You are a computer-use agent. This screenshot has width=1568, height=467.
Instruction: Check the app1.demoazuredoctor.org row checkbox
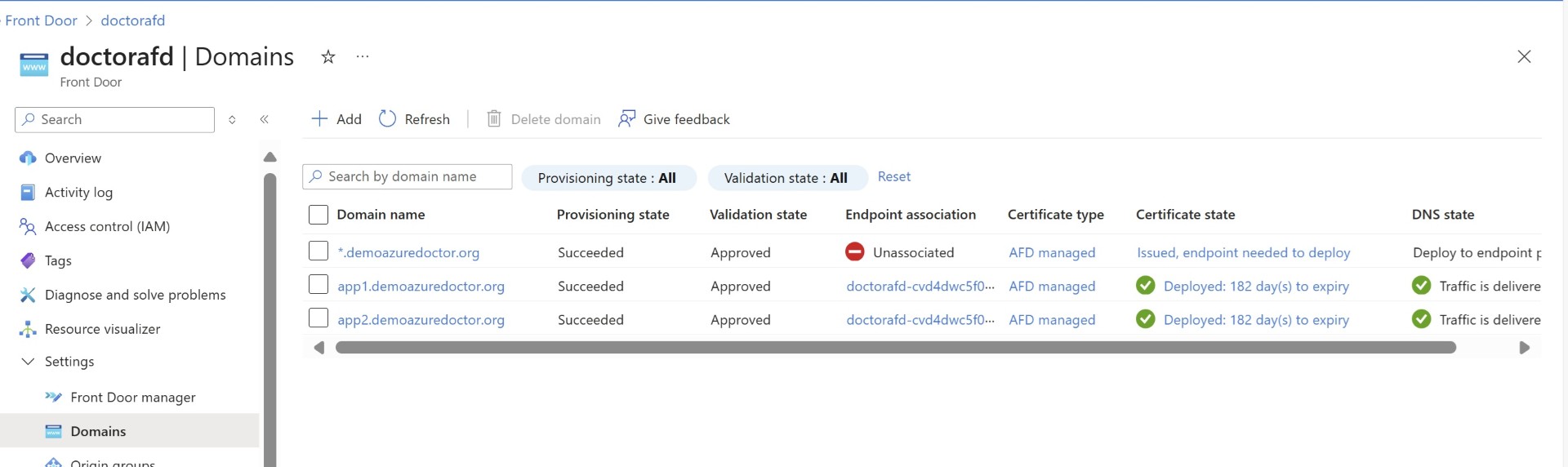point(318,284)
